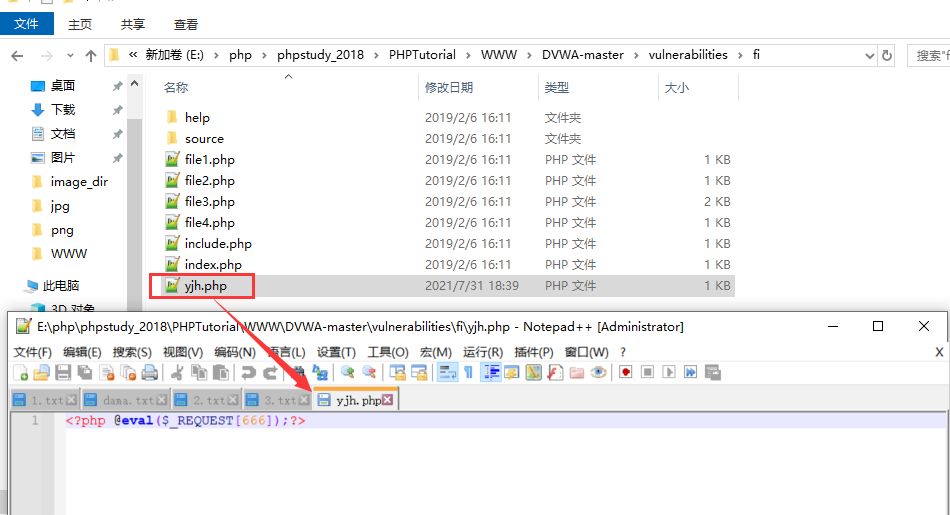Click Run macro multiple times icon

(691, 372)
